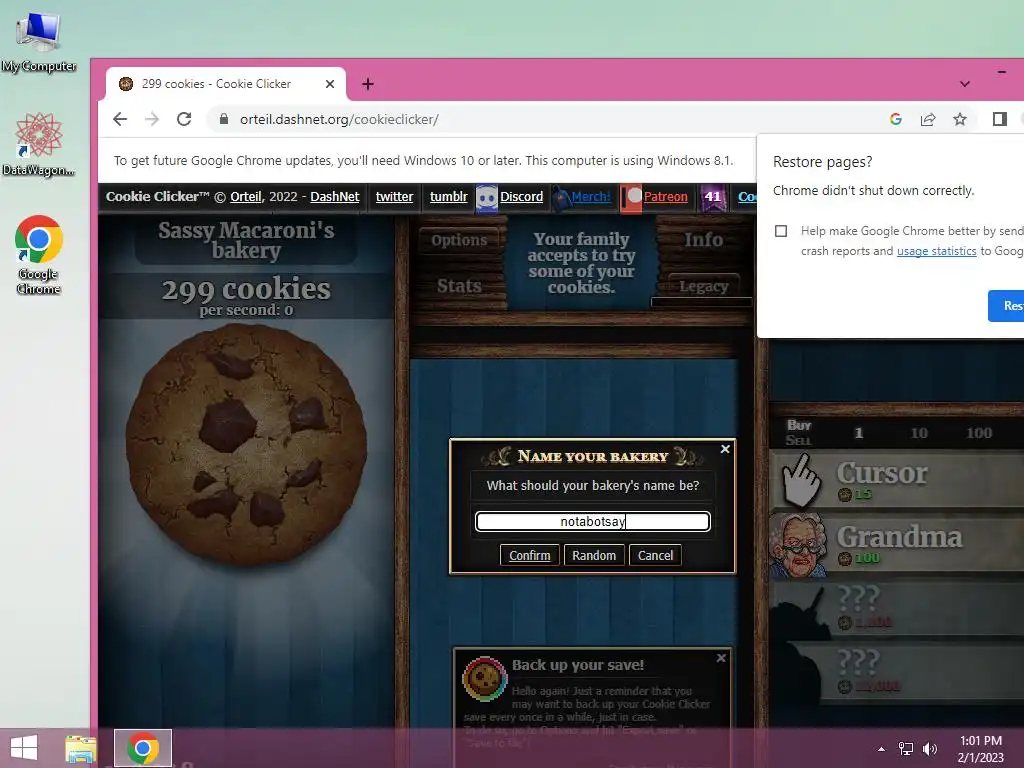
Task: Open the Stats menu
Action: pyautogui.click(x=459, y=285)
